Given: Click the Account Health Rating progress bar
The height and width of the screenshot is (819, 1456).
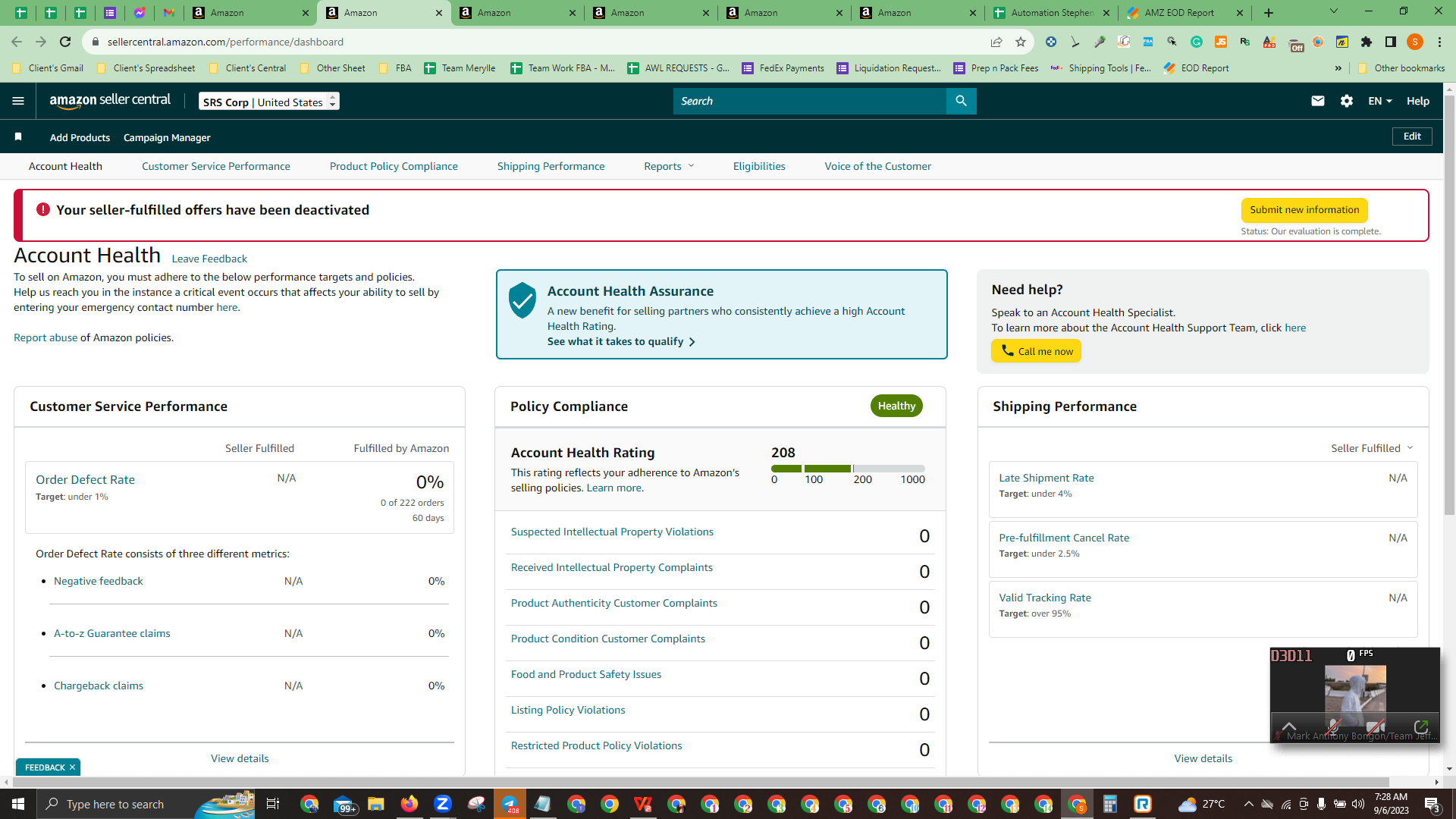Looking at the screenshot, I should (848, 469).
